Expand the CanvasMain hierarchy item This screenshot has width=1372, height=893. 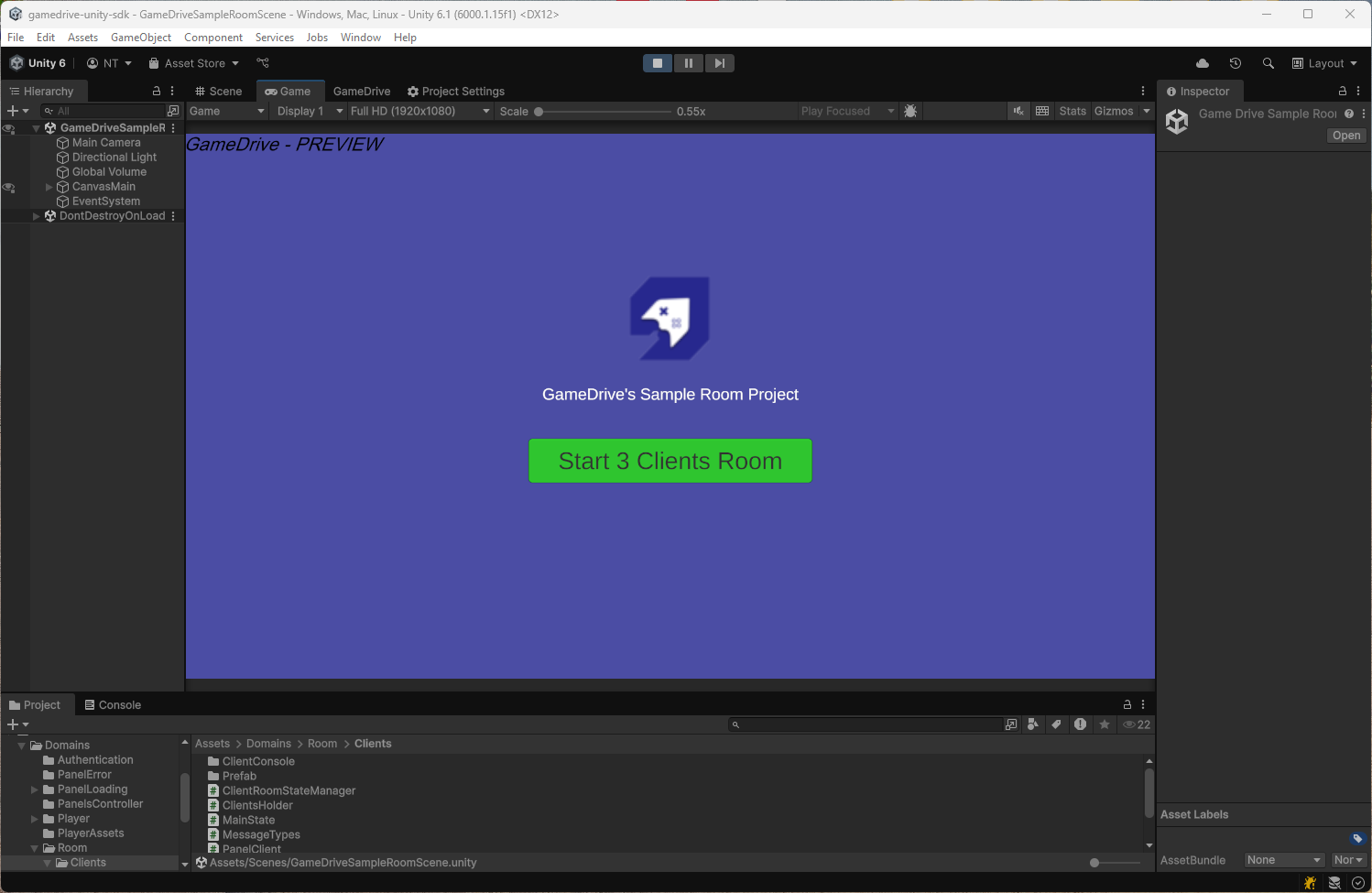tap(49, 187)
